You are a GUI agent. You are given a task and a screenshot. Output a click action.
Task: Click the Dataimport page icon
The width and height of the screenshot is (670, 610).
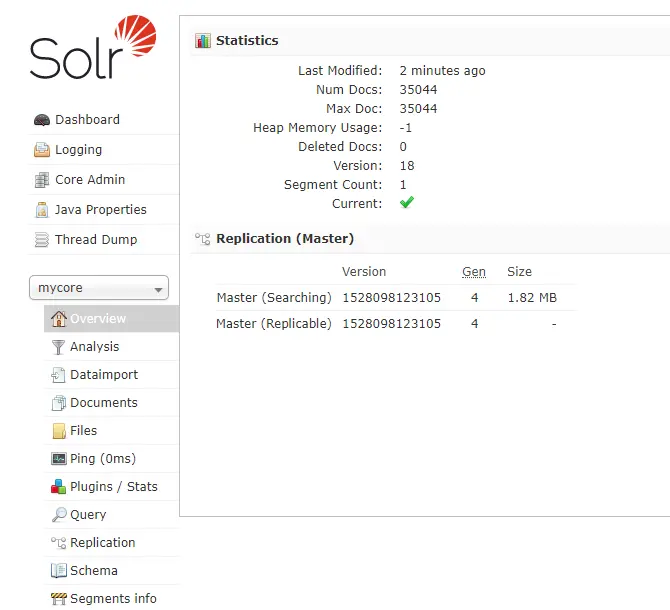pyautogui.click(x=58, y=375)
